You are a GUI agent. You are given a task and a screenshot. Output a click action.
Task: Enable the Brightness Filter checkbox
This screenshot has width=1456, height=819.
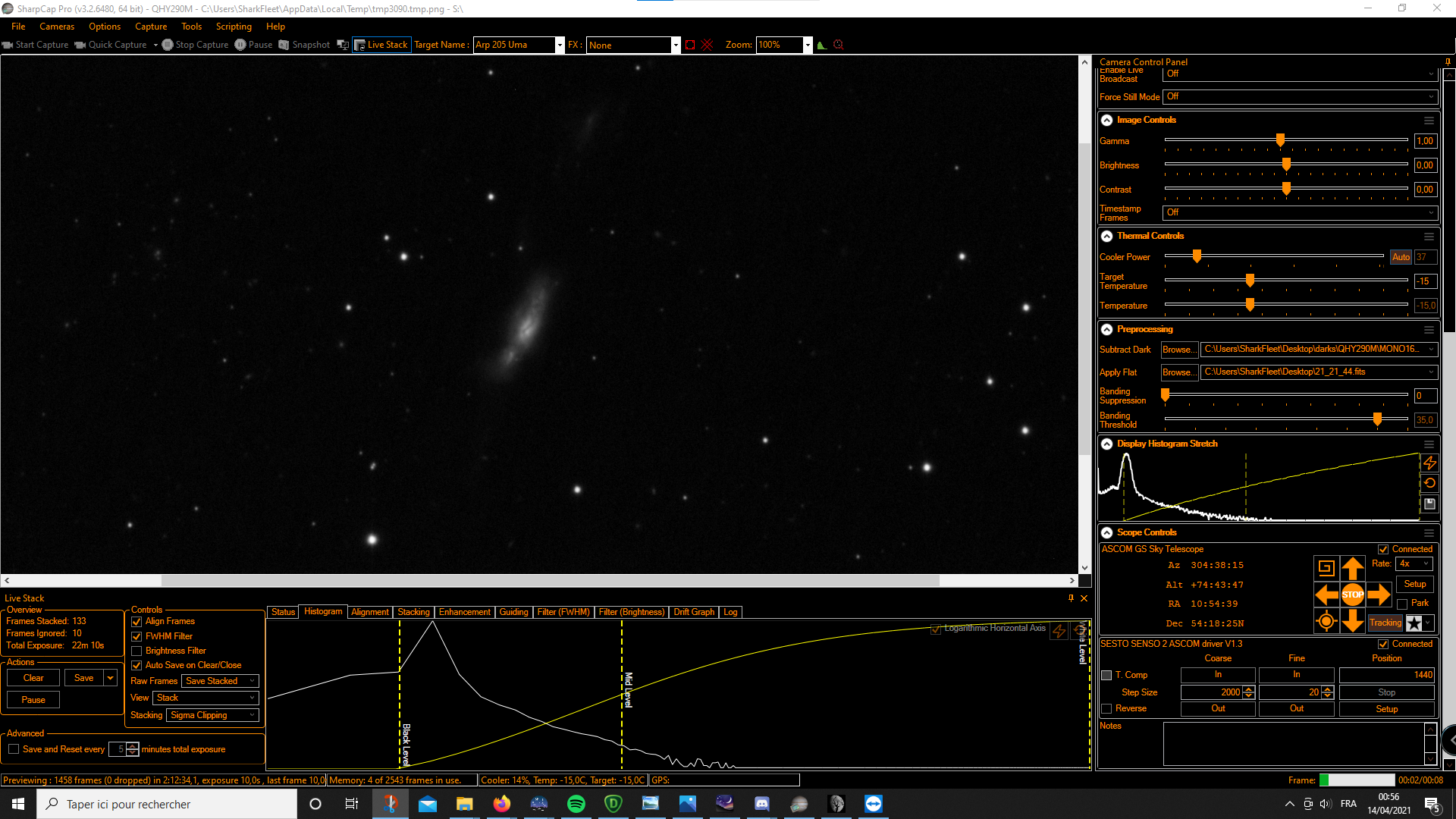click(137, 651)
